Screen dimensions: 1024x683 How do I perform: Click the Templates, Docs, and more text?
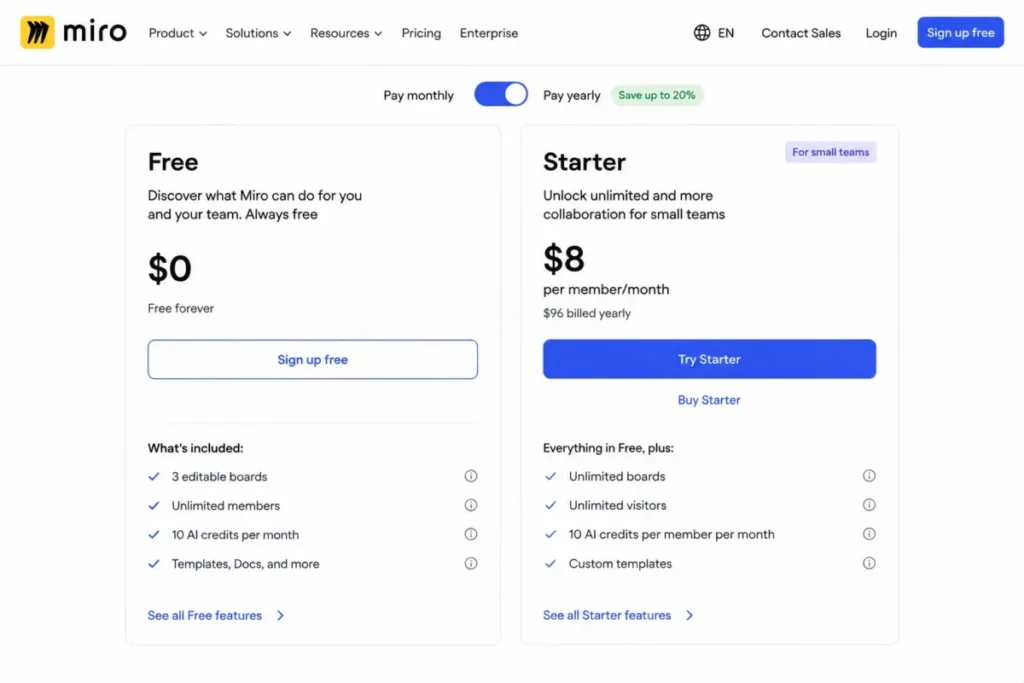pos(246,564)
